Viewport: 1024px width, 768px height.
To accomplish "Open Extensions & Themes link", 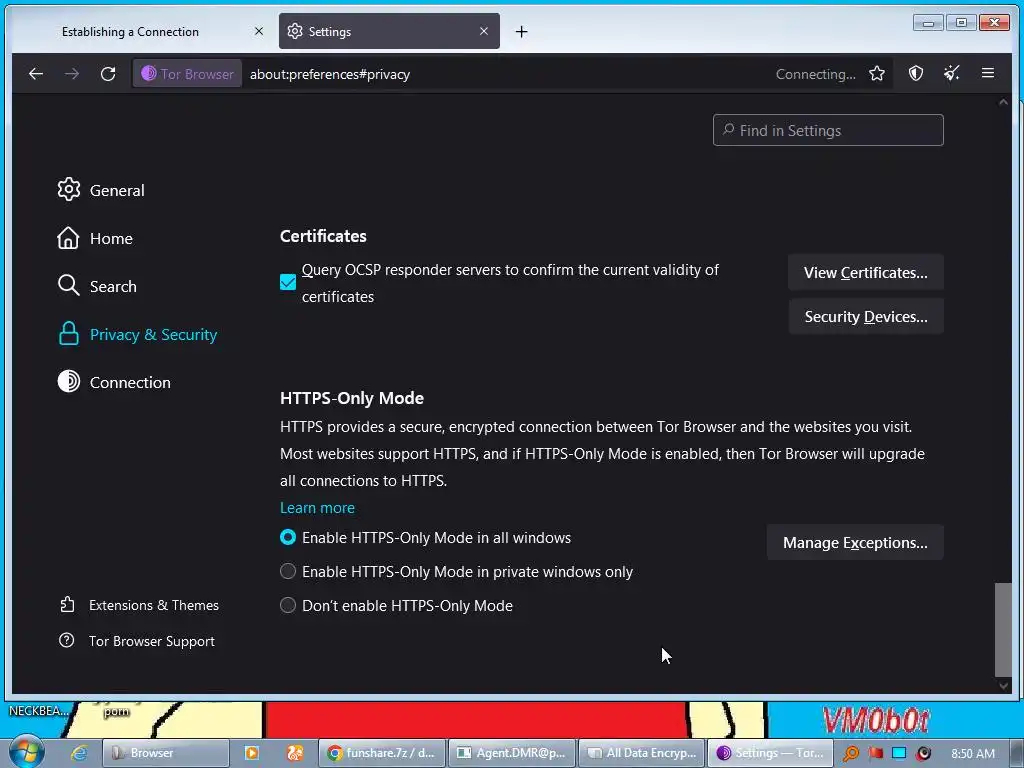I will 139,605.
